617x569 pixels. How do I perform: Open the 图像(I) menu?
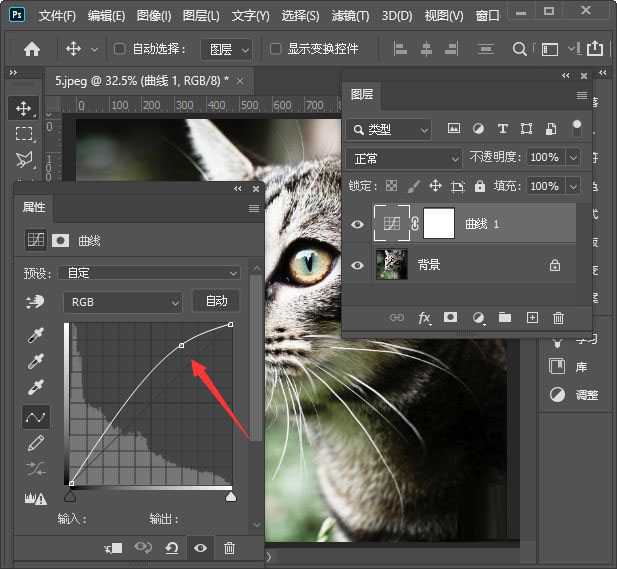pos(154,16)
